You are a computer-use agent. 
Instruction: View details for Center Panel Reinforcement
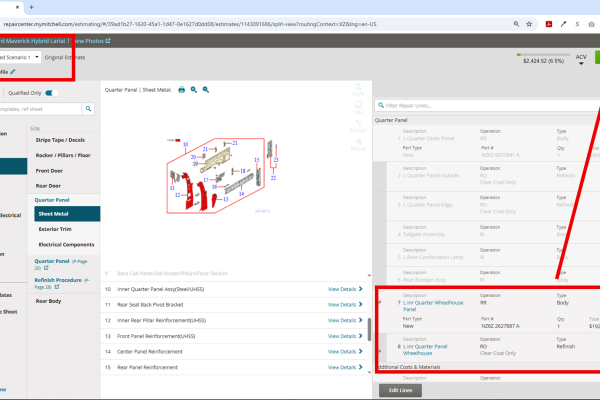(345, 352)
